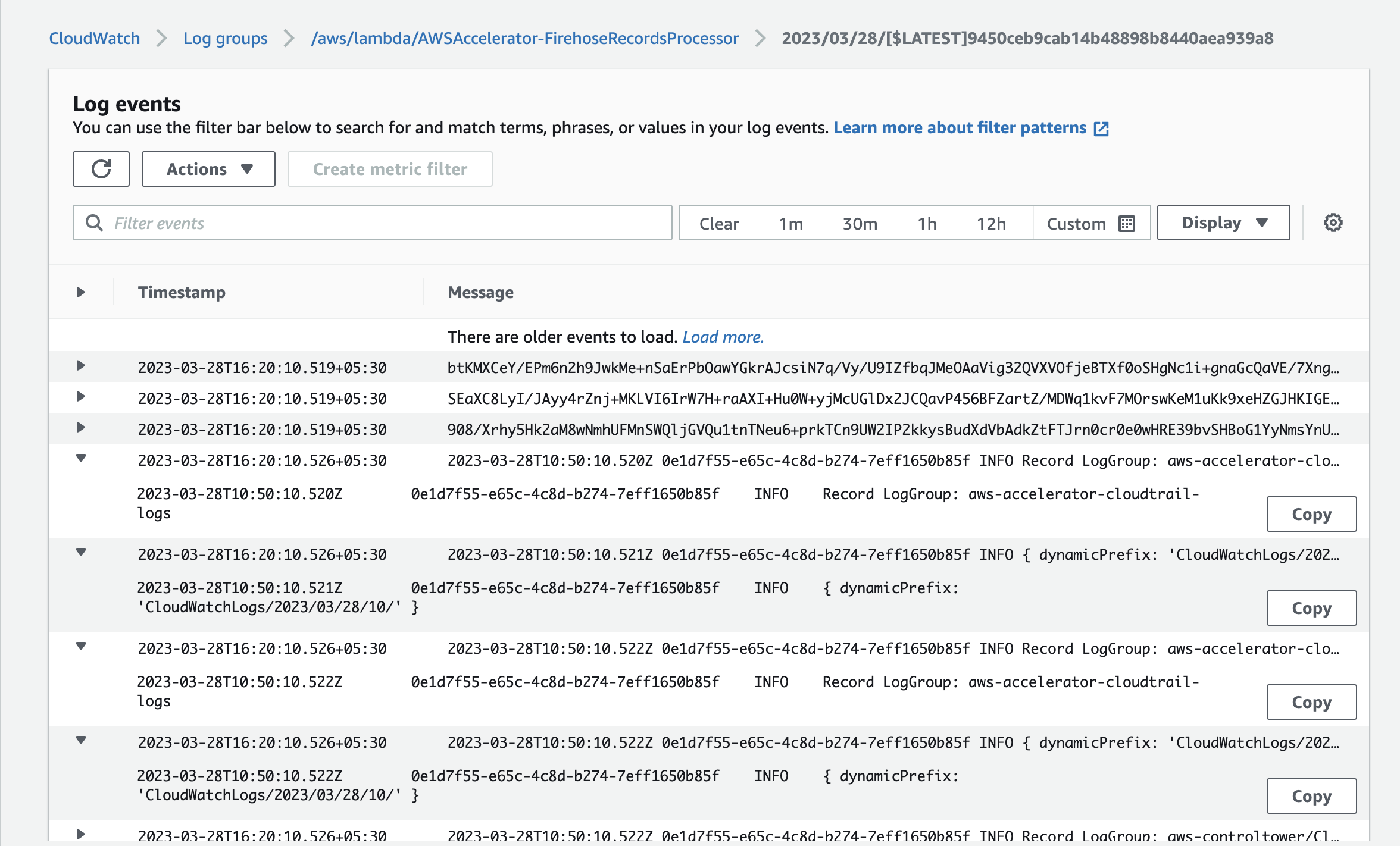The image size is (1400, 846).
Task: Click the expand-all arrow in the table header
Action: pyautogui.click(x=80, y=292)
